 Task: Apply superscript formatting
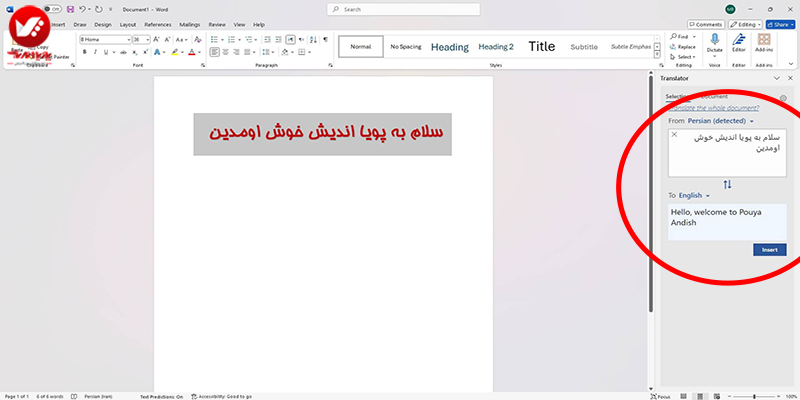(x=145, y=52)
